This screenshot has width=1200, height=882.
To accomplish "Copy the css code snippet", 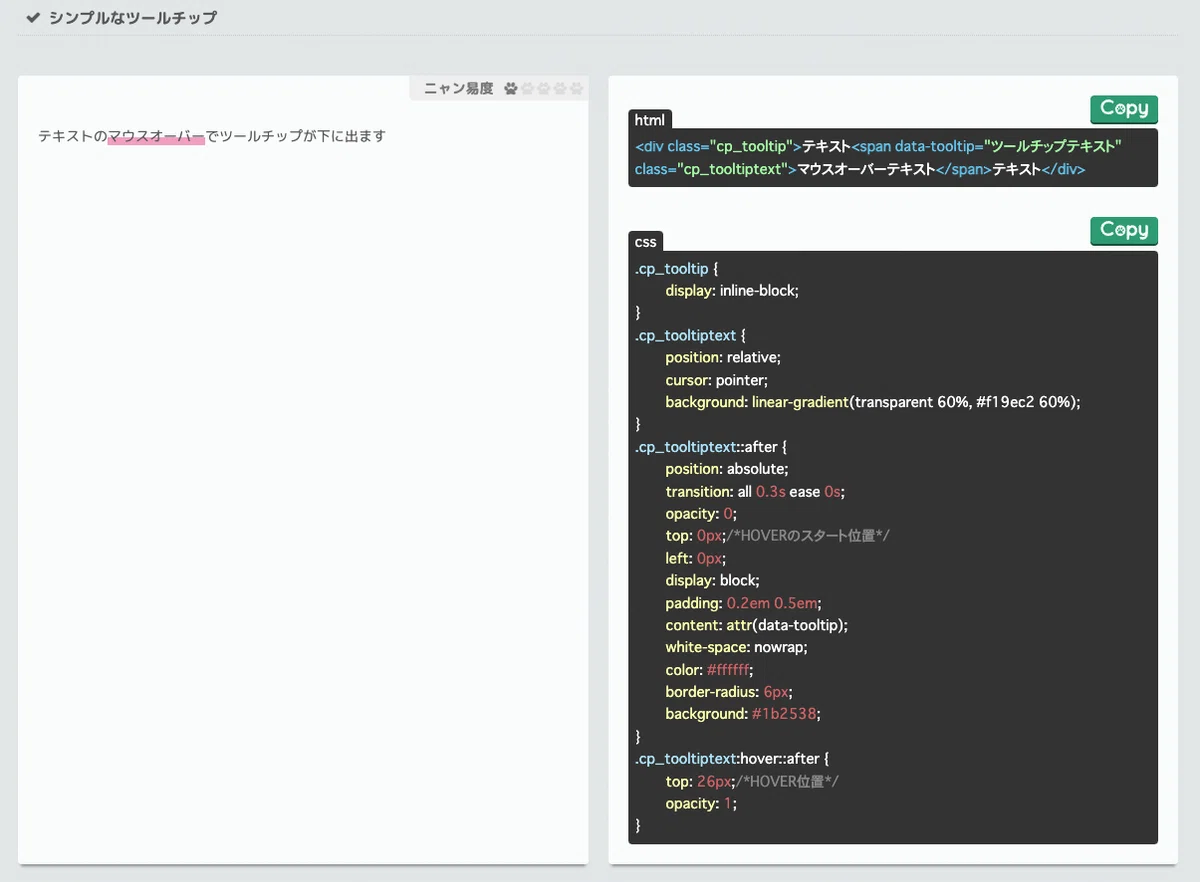I will coord(1124,231).
